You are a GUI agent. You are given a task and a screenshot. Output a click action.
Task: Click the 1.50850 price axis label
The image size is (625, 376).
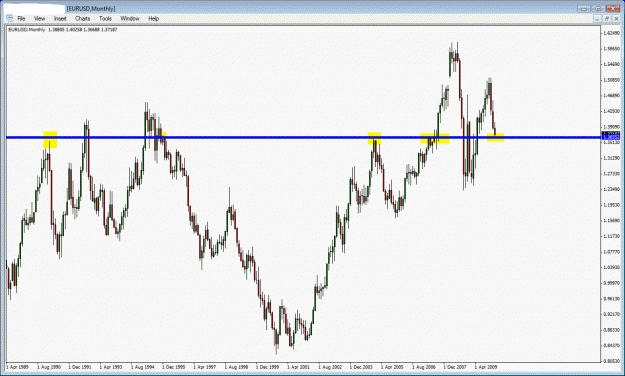coord(612,80)
